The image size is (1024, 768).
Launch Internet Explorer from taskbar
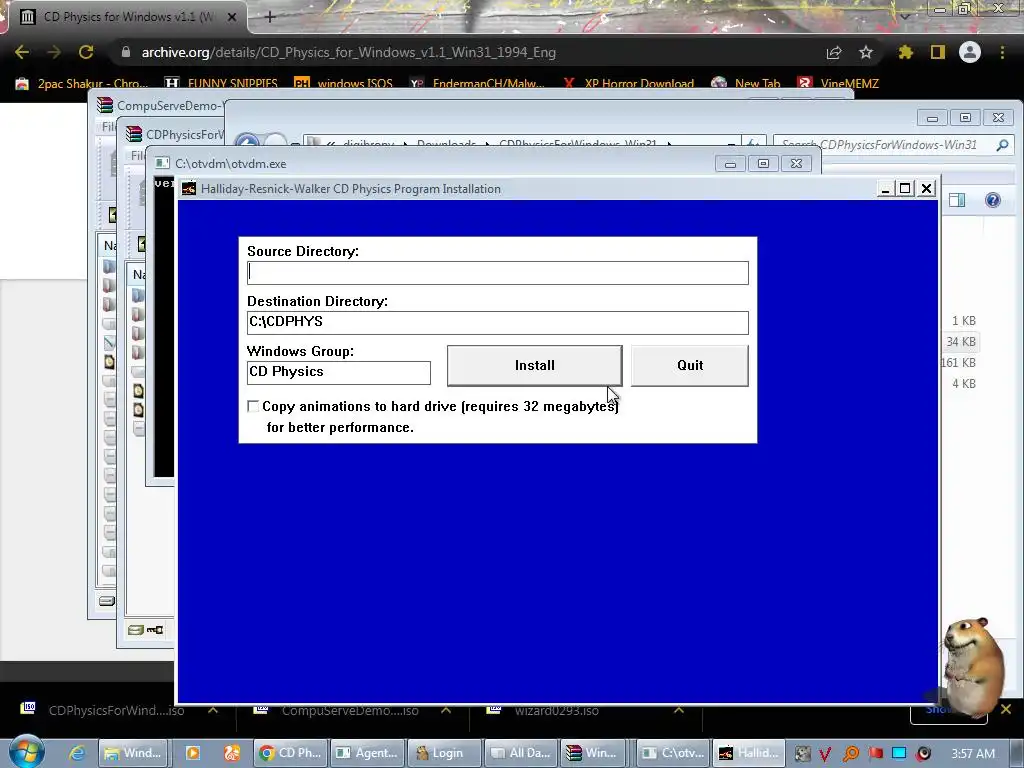pos(77,753)
